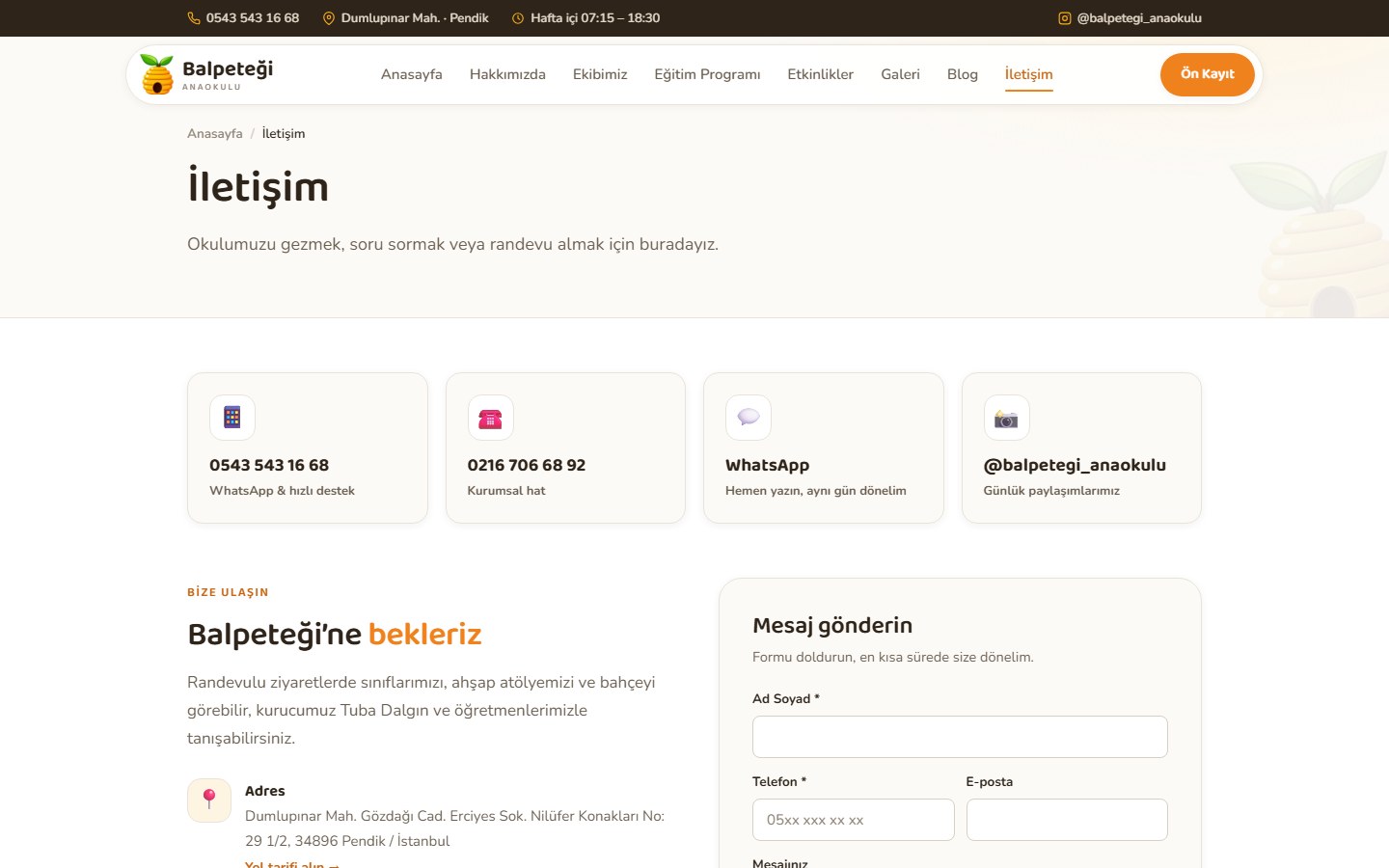1389x868 pixels.
Task: Open the @balpetegi_anaokulu link in the top bar
Action: (1130, 18)
